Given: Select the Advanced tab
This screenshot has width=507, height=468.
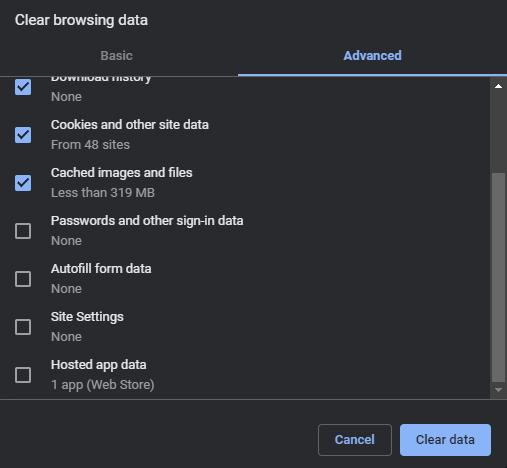Looking at the screenshot, I should tap(372, 56).
